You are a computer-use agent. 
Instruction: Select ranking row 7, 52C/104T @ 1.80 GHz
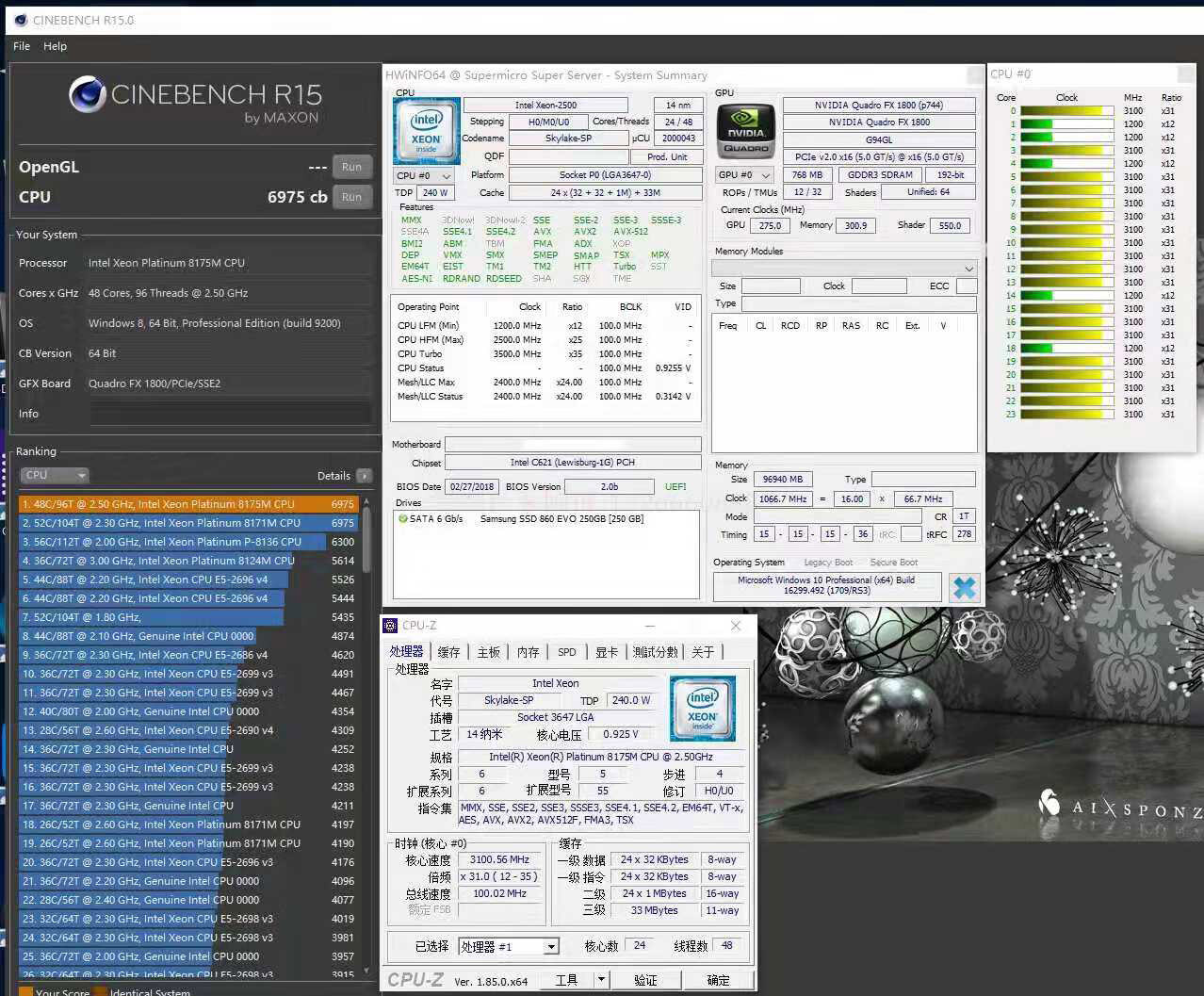[x=188, y=617]
